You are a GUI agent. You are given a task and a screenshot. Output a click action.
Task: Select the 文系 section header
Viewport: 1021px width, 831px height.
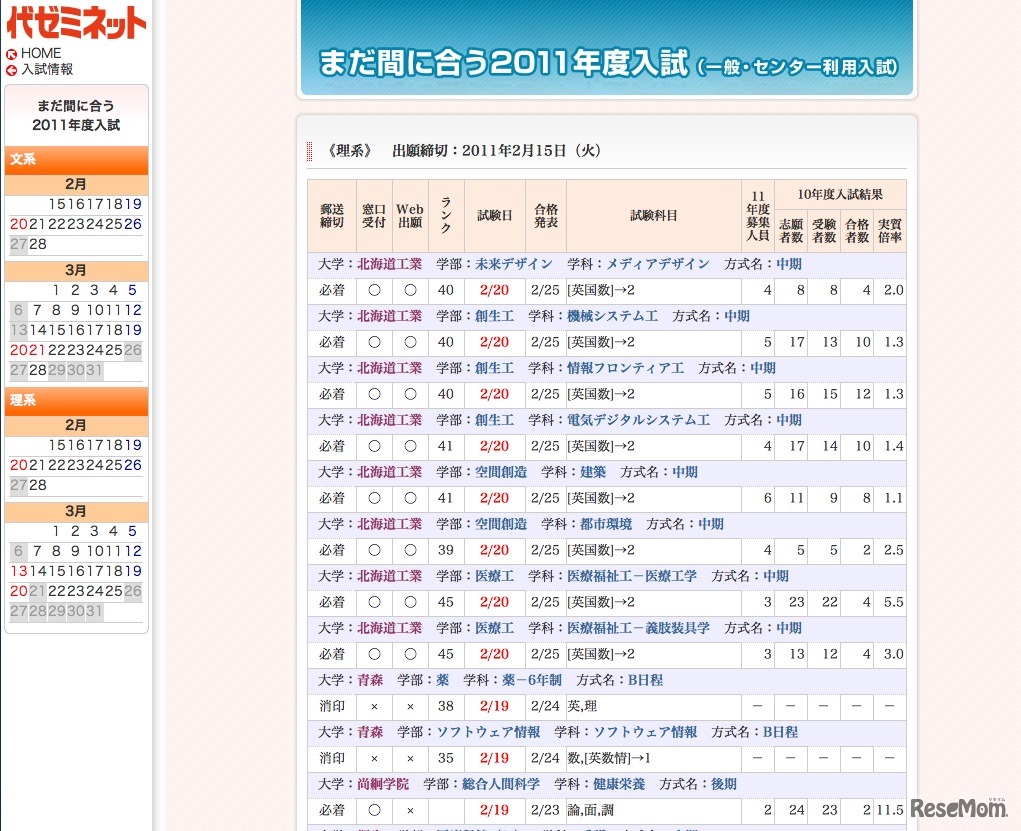pyautogui.click(x=23, y=159)
